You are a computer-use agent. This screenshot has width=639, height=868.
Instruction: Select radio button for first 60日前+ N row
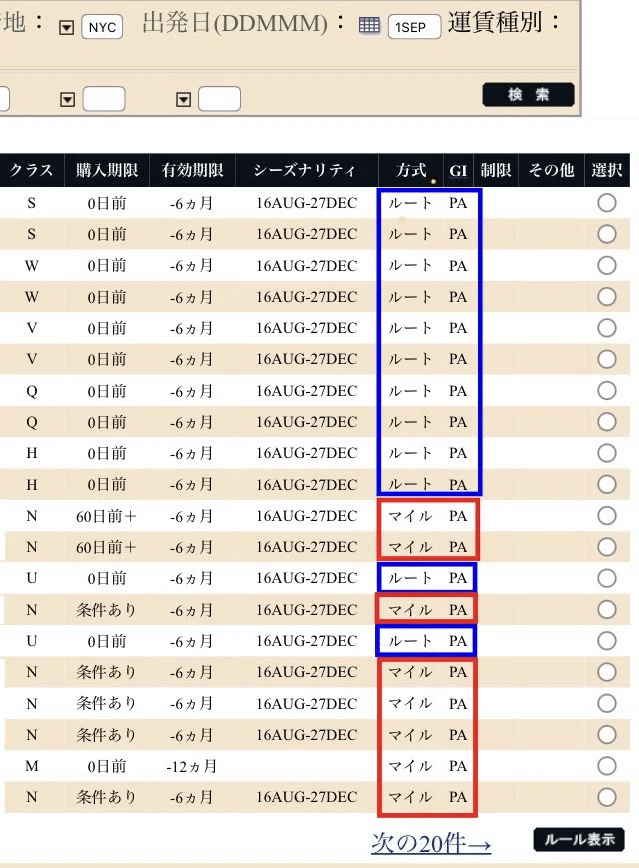click(x=607, y=515)
